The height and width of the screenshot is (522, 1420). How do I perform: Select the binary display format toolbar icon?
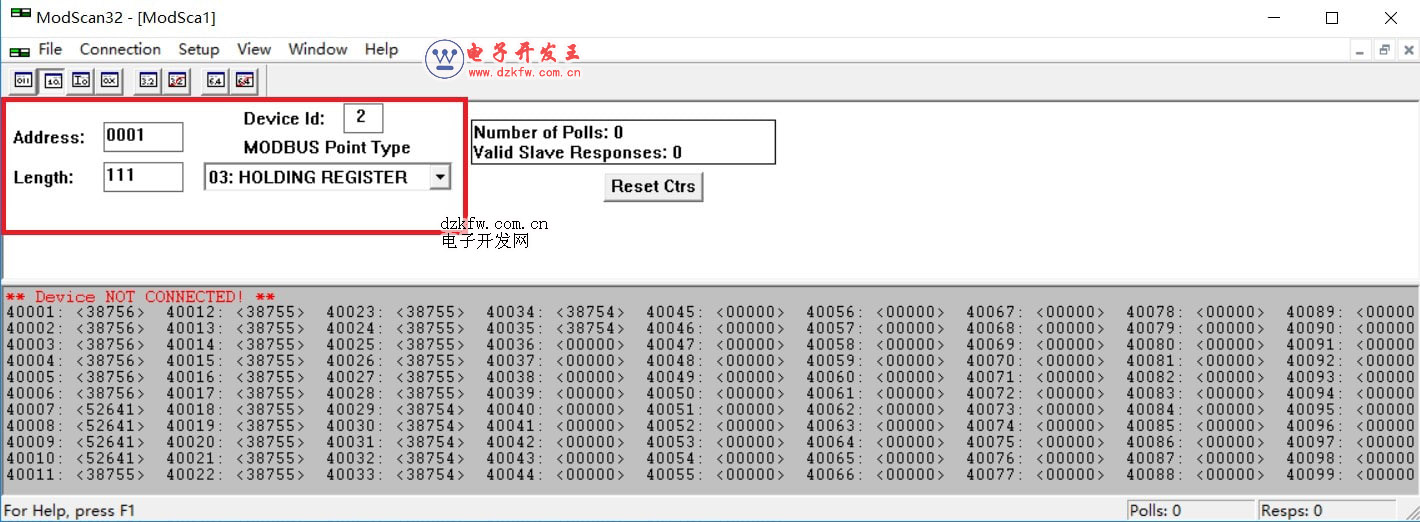(23, 80)
